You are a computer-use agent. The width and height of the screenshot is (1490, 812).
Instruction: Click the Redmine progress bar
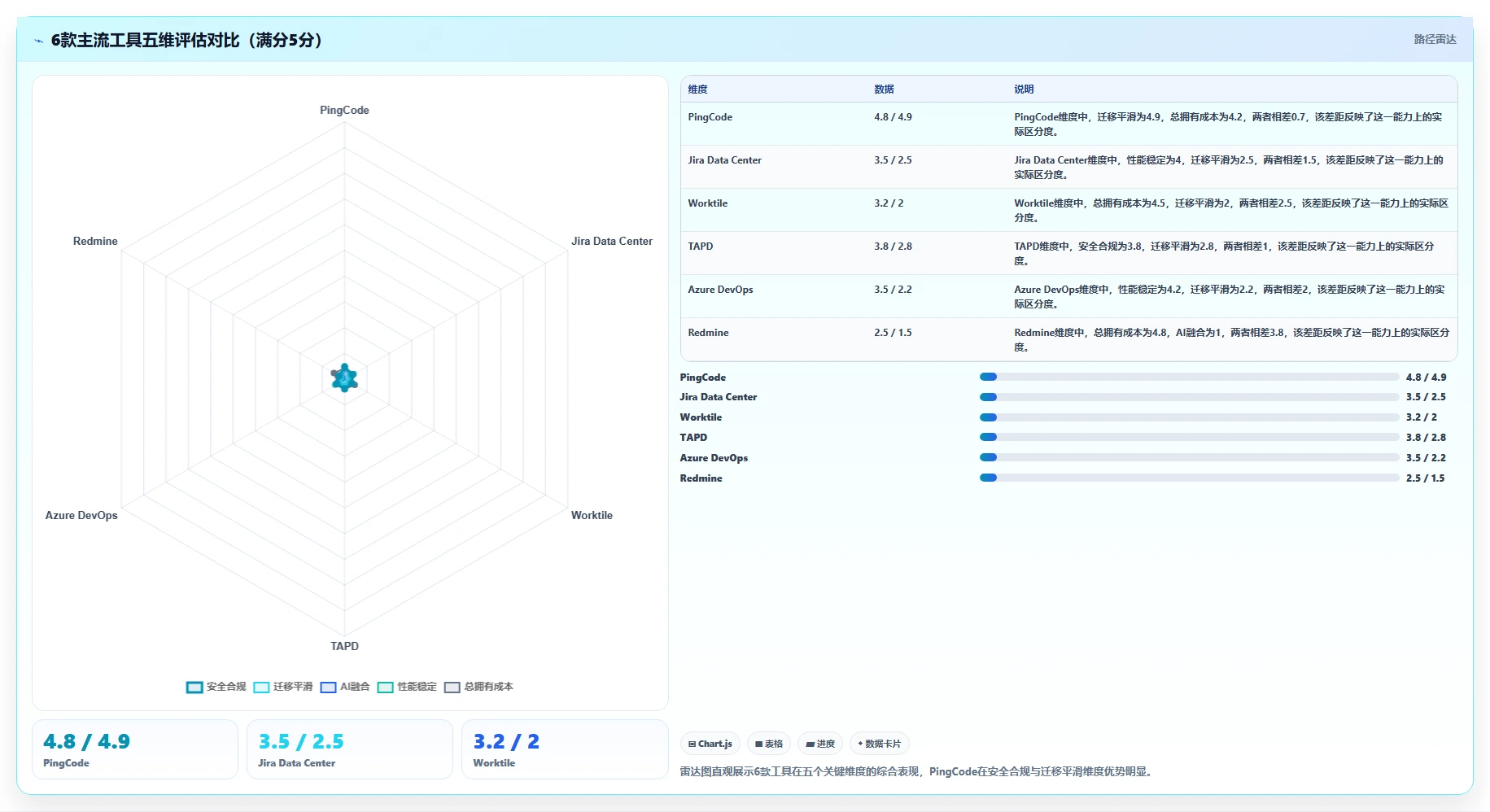[x=1189, y=478]
